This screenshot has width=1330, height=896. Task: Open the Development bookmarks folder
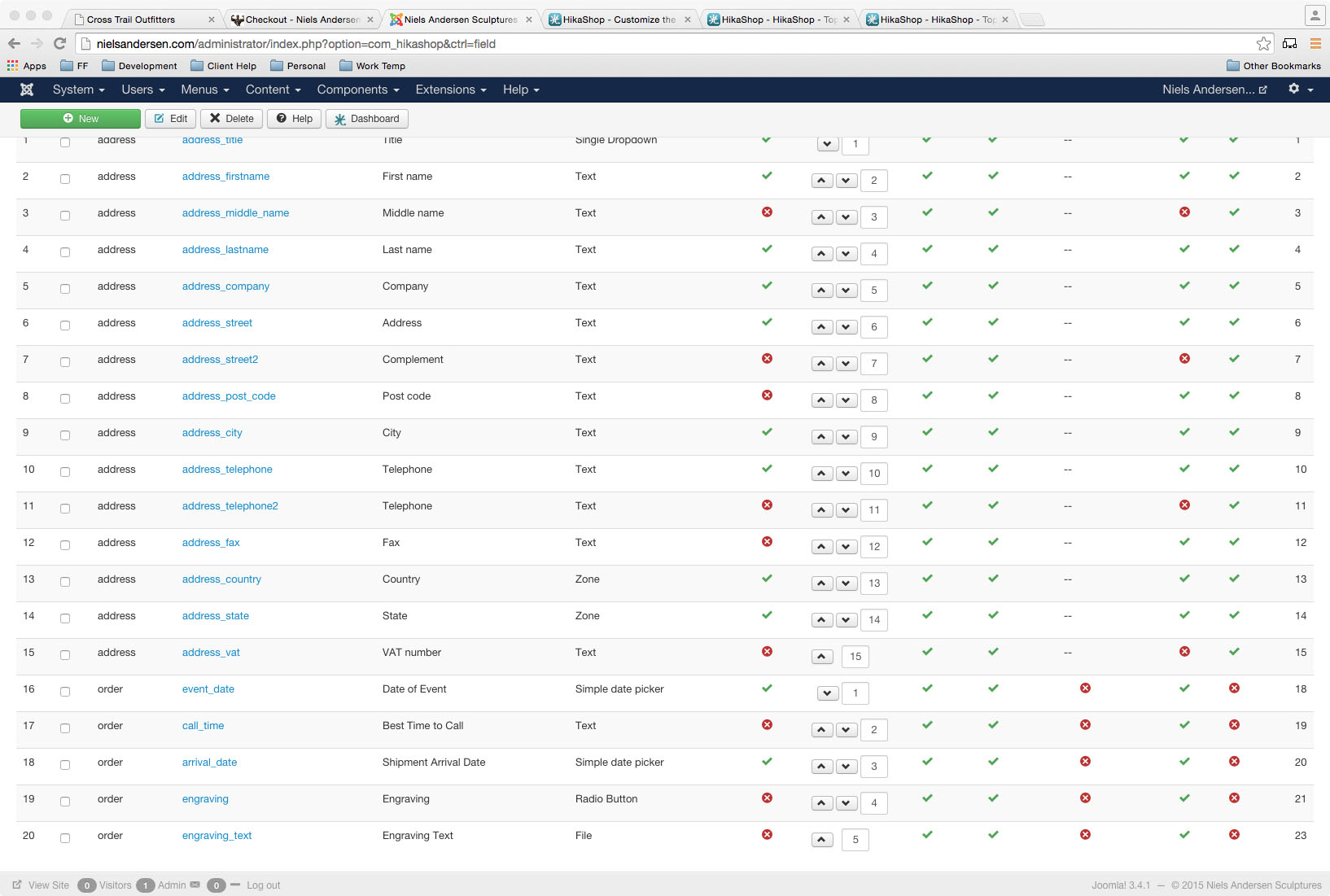[x=139, y=66]
